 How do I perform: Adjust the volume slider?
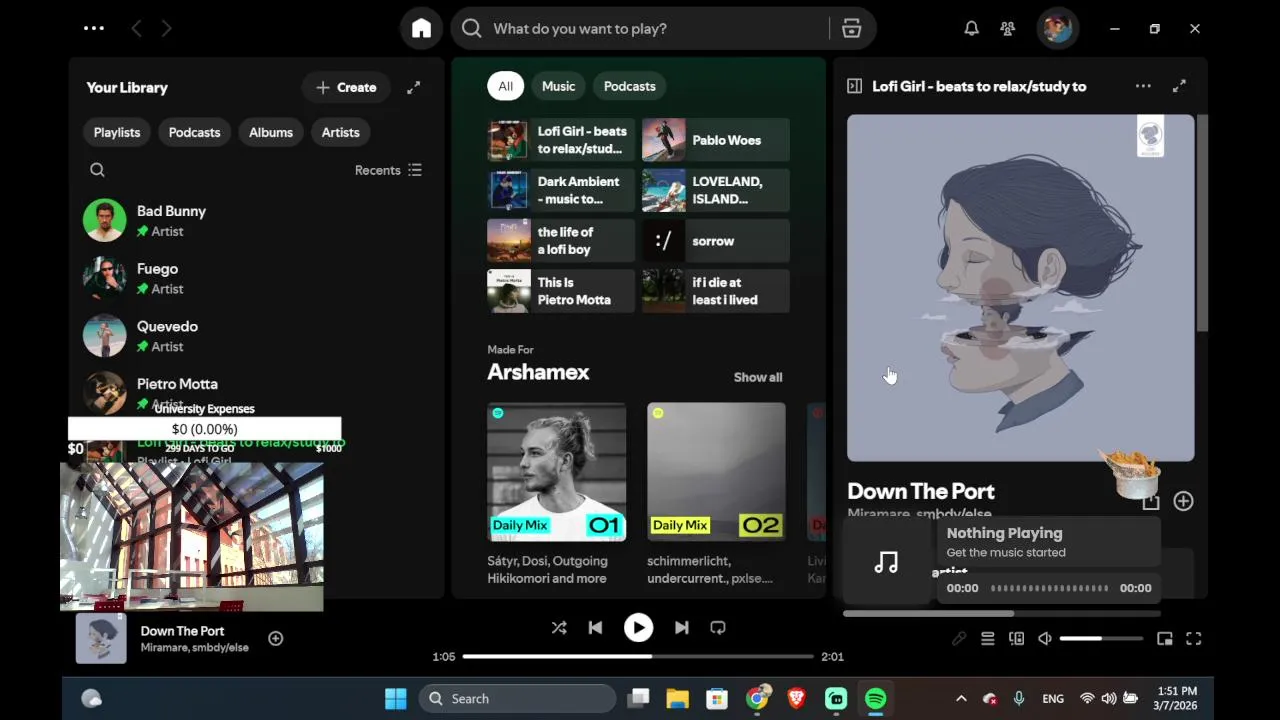[1101, 638]
